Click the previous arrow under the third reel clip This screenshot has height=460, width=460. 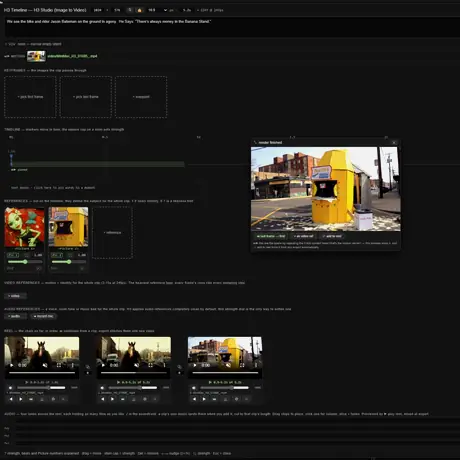pyautogui.click(x=194, y=399)
